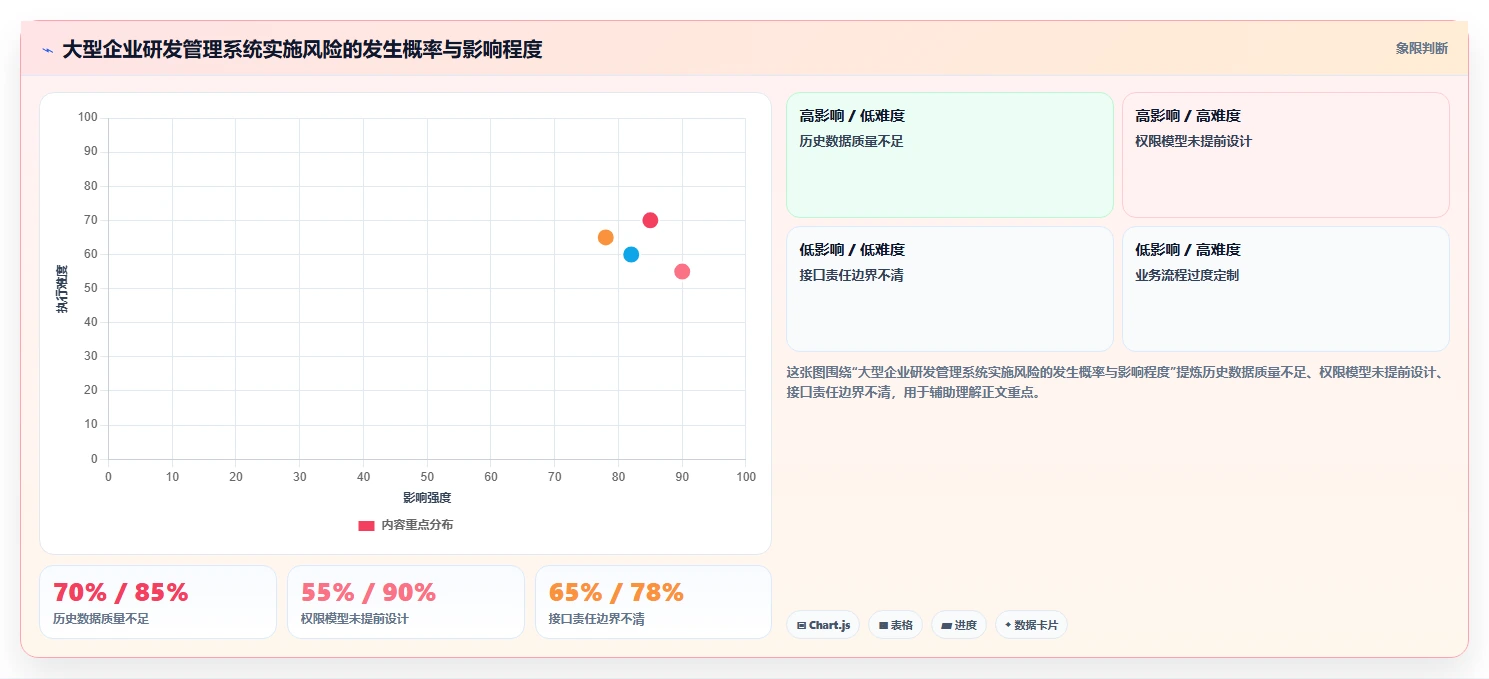Screen dimensions: 1489x679
Task: Select the 进度 tag
Action: 958,625
